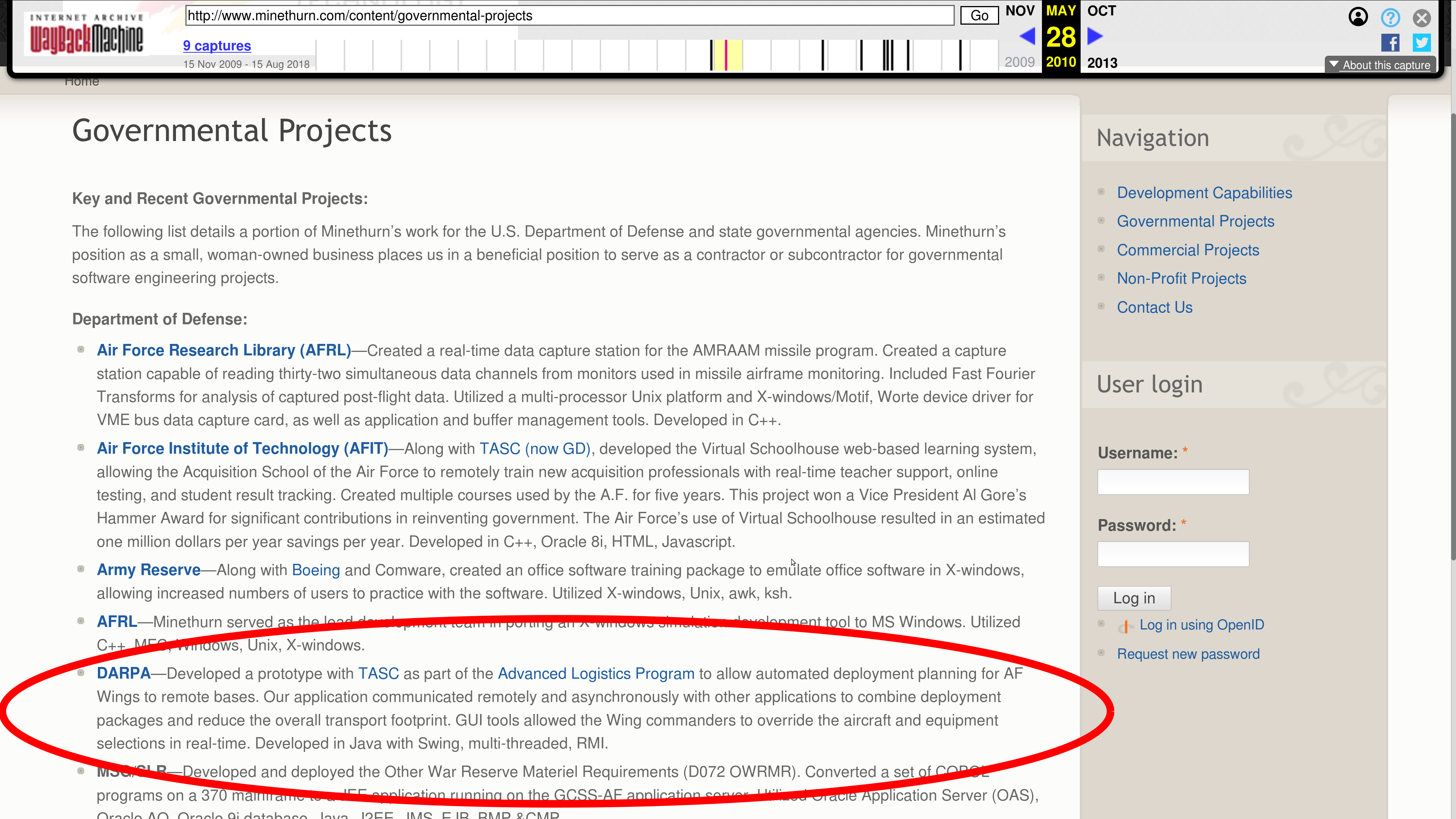The height and width of the screenshot is (819, 1456).
Task: Go to previous capture with left blue arrow
Action: pos(1027,37)
